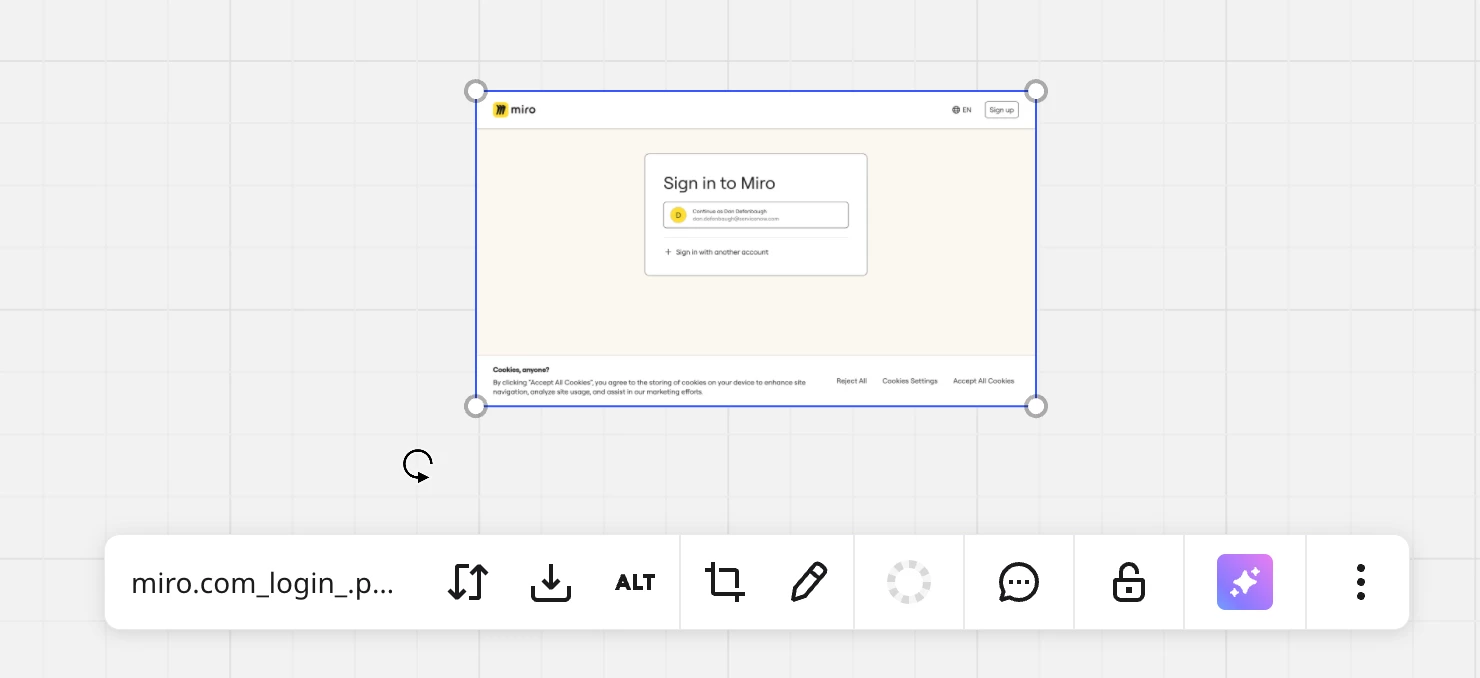Click the miro logo in the screenshot image
Image resolution: width=1480 pixels, height=678 pixels.
514,110
